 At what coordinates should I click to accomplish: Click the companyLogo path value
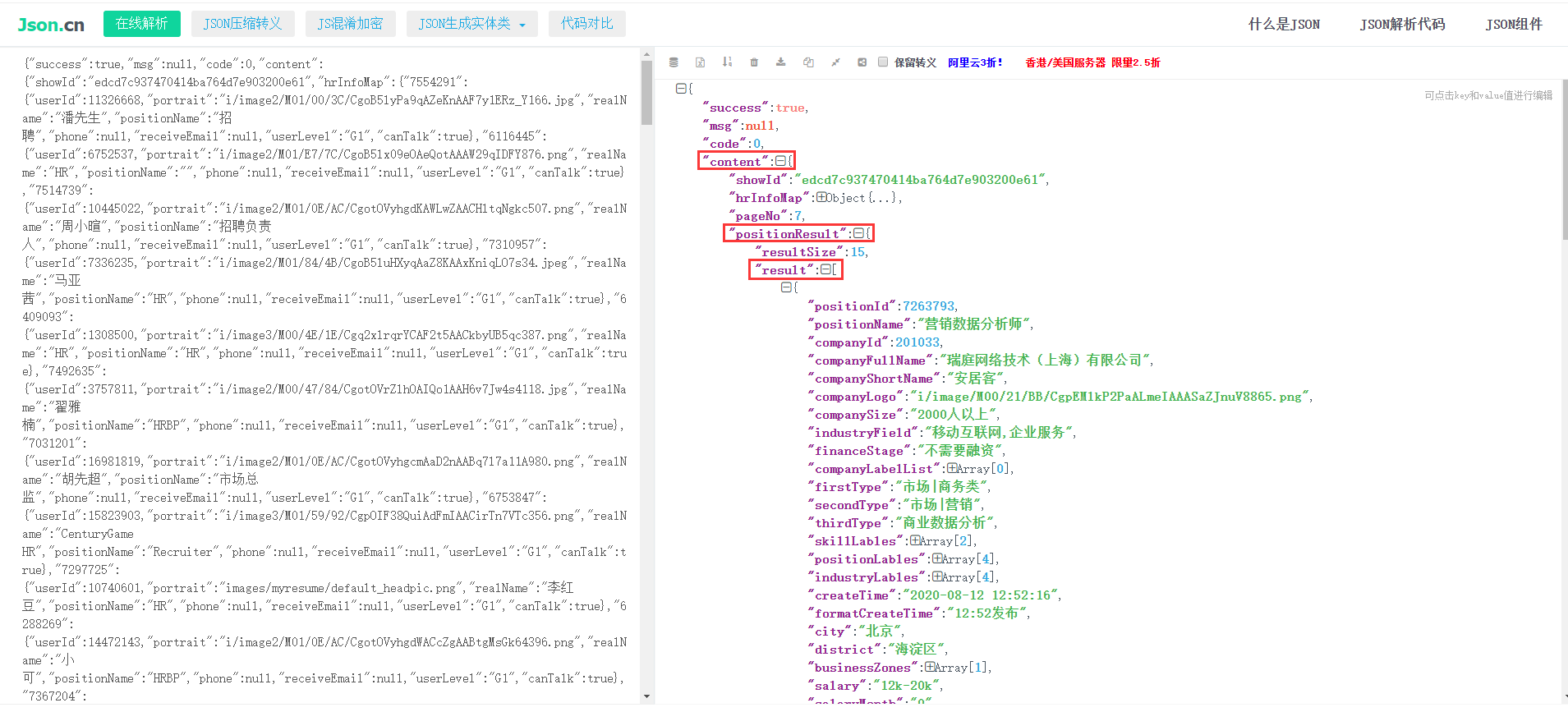point(1109,397)
